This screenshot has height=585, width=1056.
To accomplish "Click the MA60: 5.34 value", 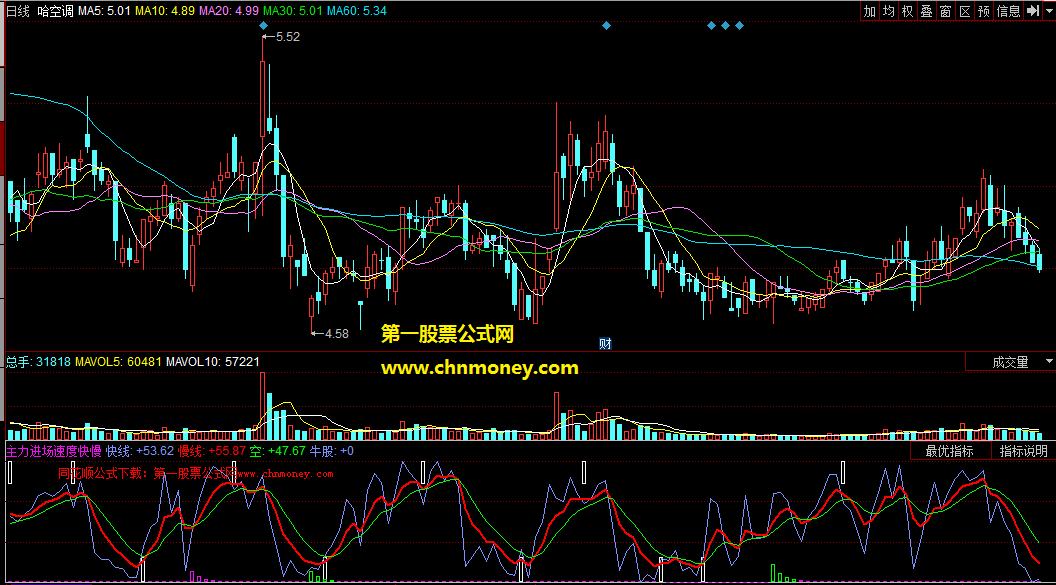I will 357,11.
